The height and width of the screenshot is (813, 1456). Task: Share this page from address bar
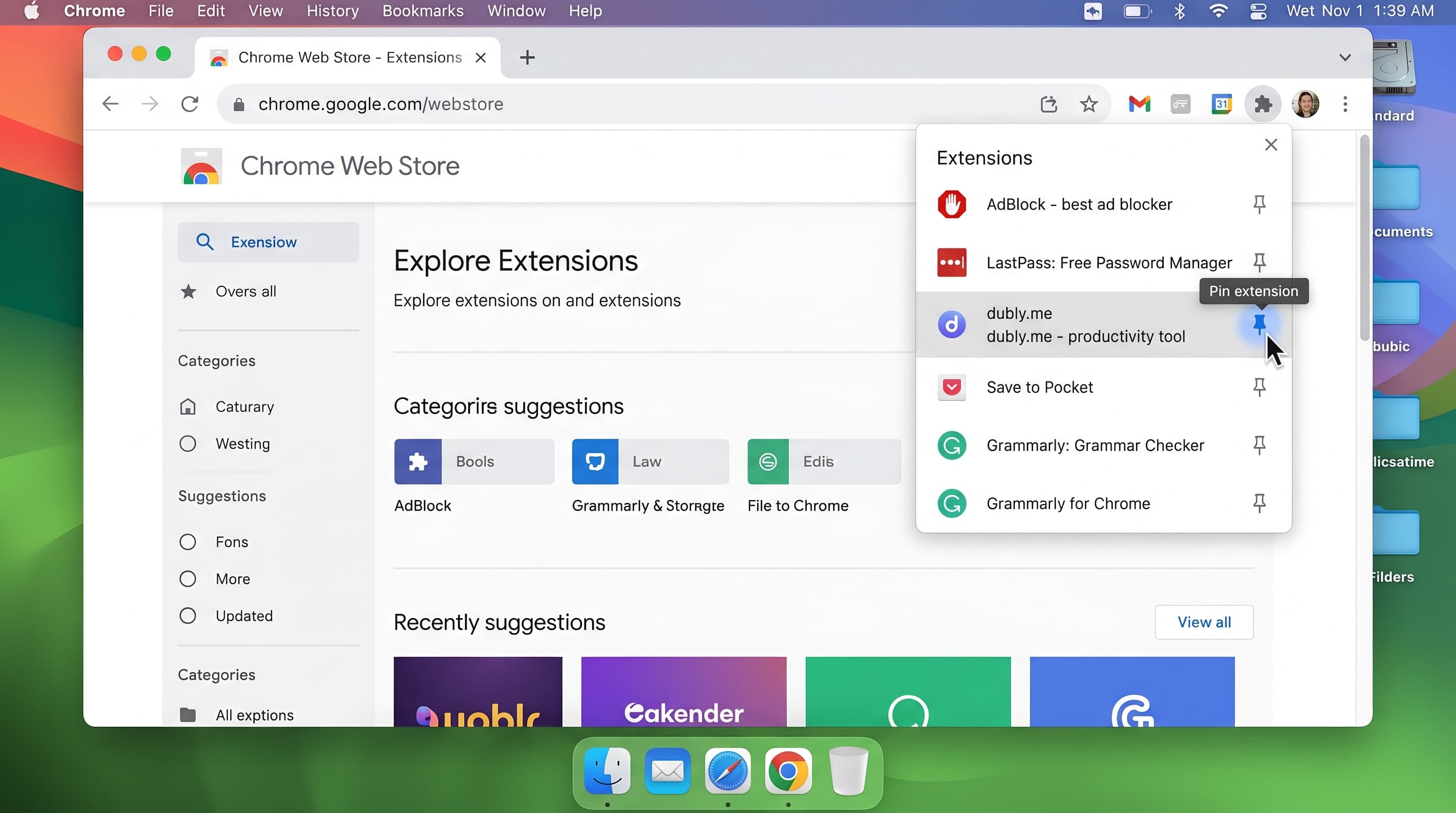(1049, 104)
